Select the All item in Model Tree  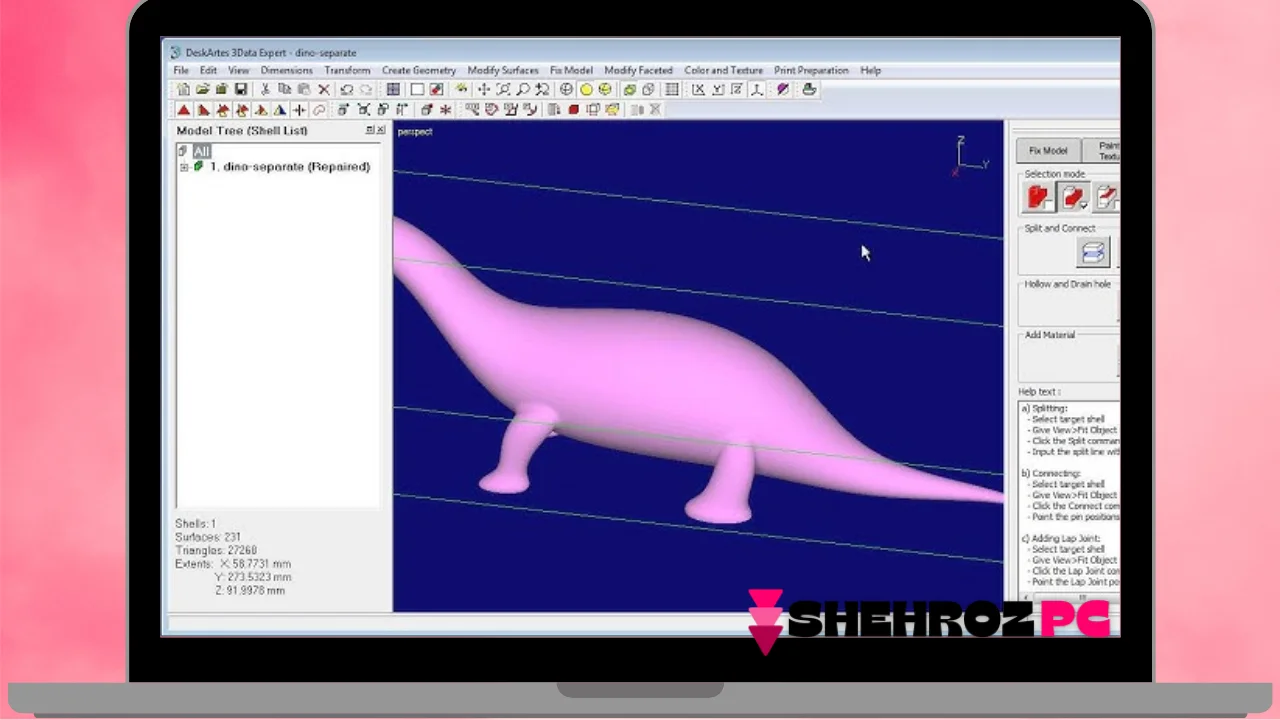coord(202,151)
